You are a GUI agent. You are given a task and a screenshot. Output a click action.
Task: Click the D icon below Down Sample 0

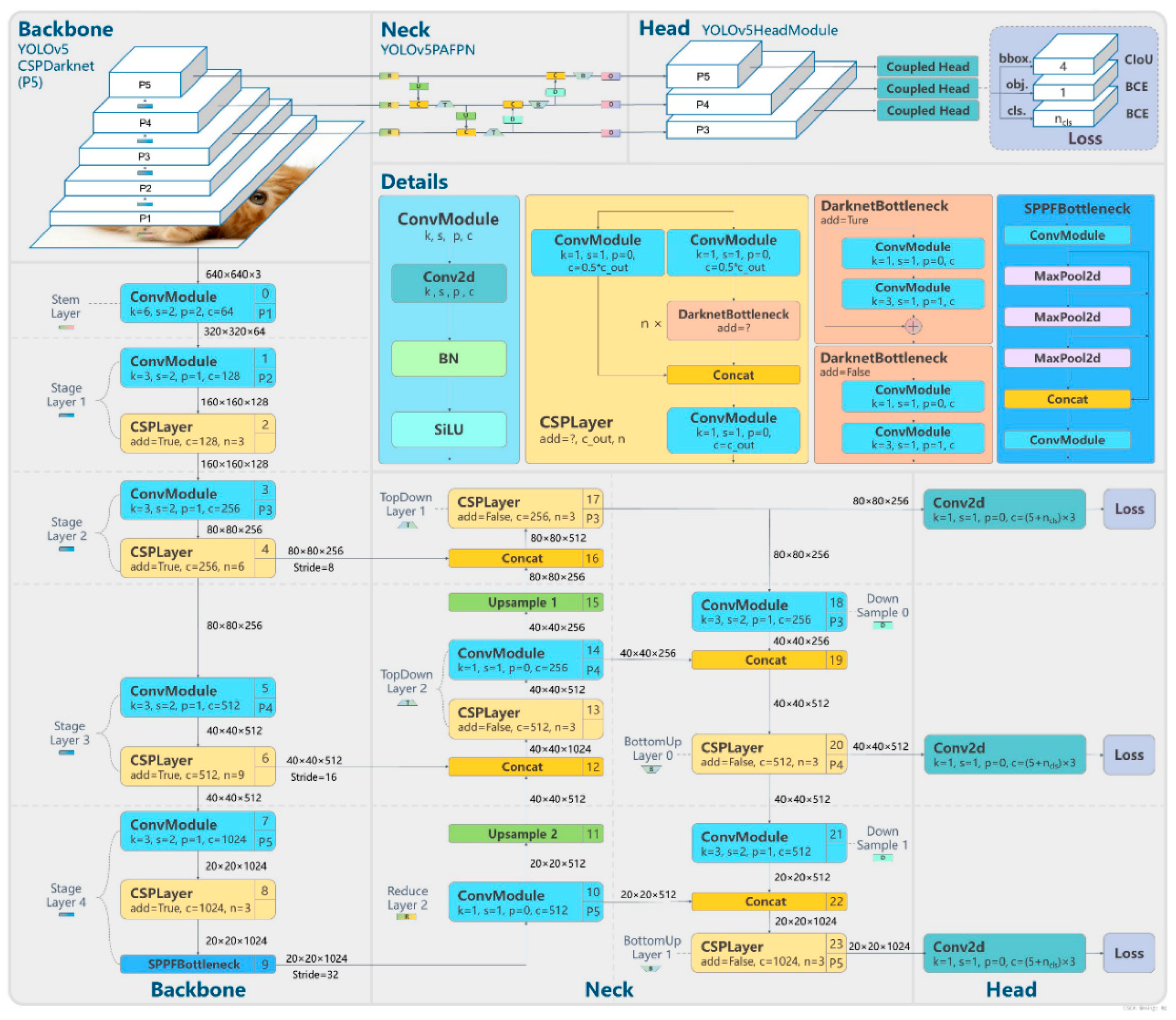point(882,625)
